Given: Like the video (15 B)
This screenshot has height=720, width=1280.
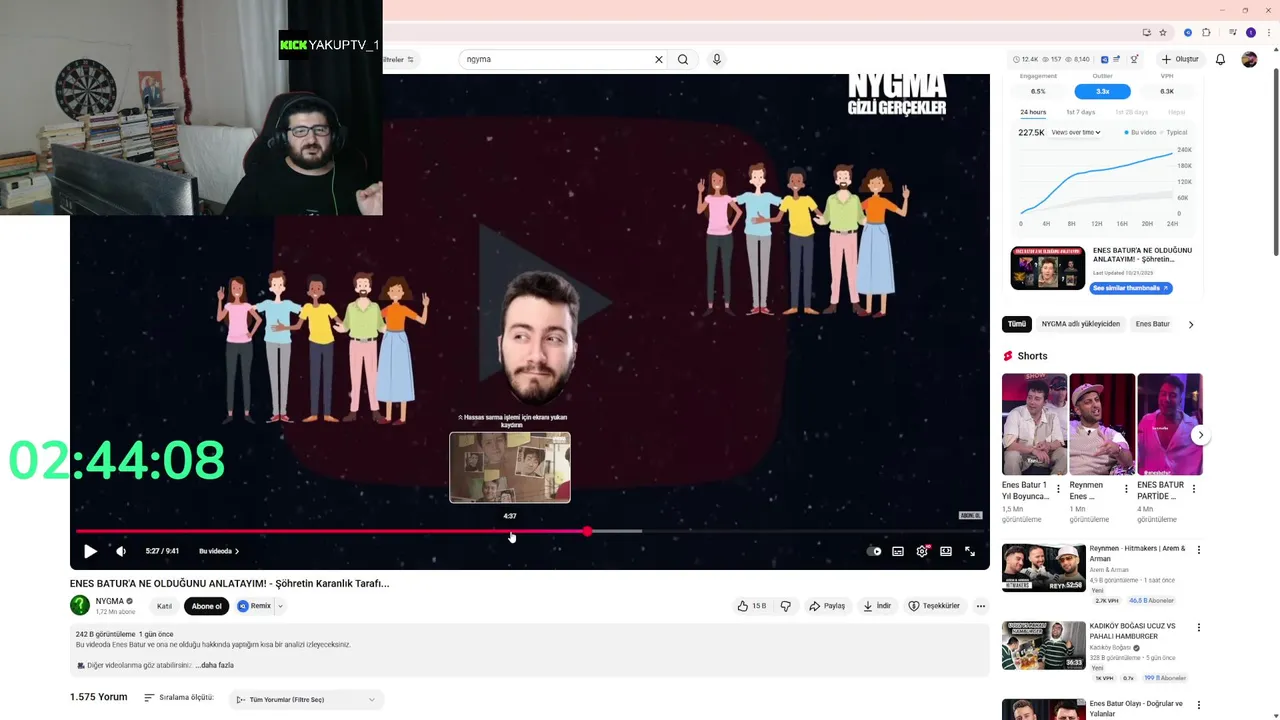Looking at the screenshot, I should tap(752, 606).
